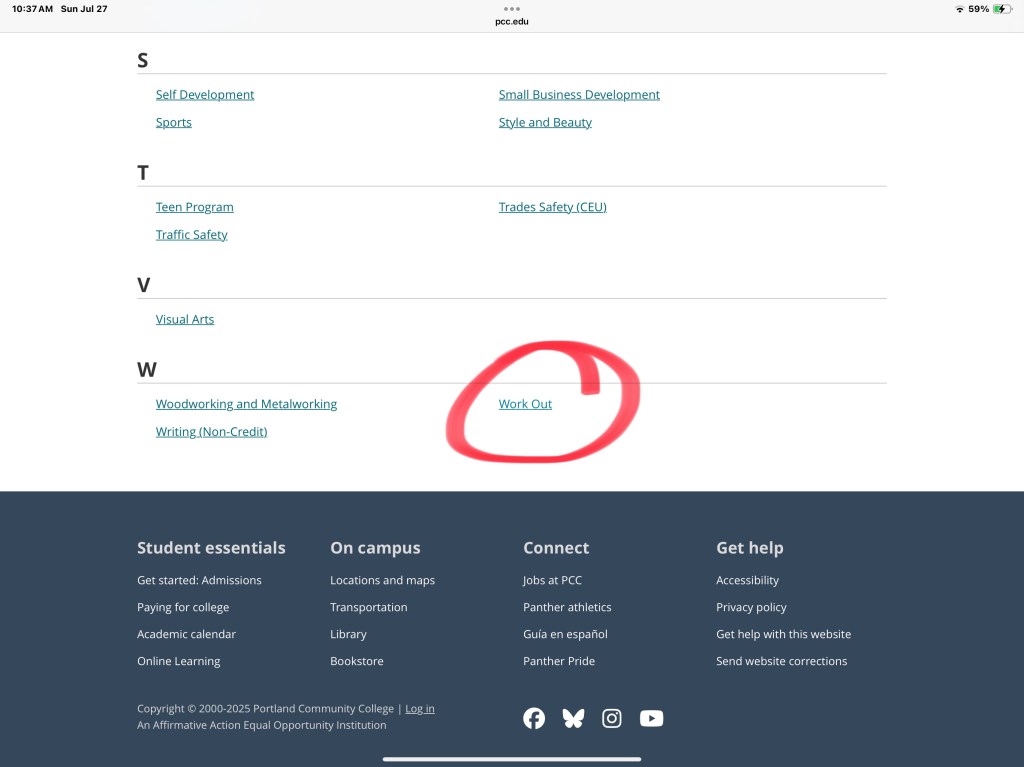Open Locations and maps in footer
This screenshot has width=1024, height=767.
click(382, 580)
